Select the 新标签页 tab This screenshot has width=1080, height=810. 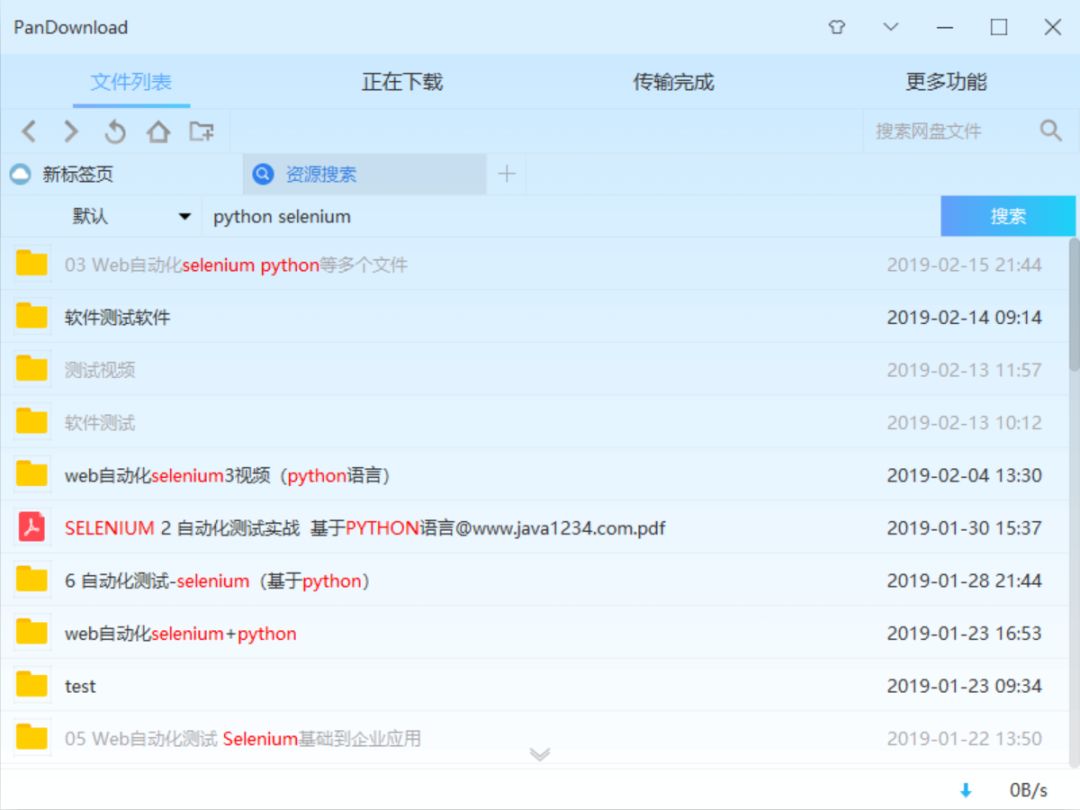pos(121,174)
